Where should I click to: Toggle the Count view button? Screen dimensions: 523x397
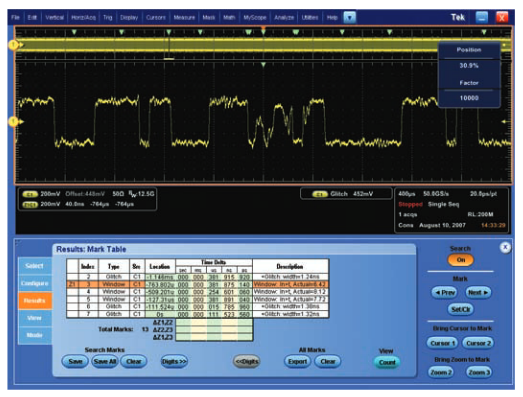pos(387,362)
